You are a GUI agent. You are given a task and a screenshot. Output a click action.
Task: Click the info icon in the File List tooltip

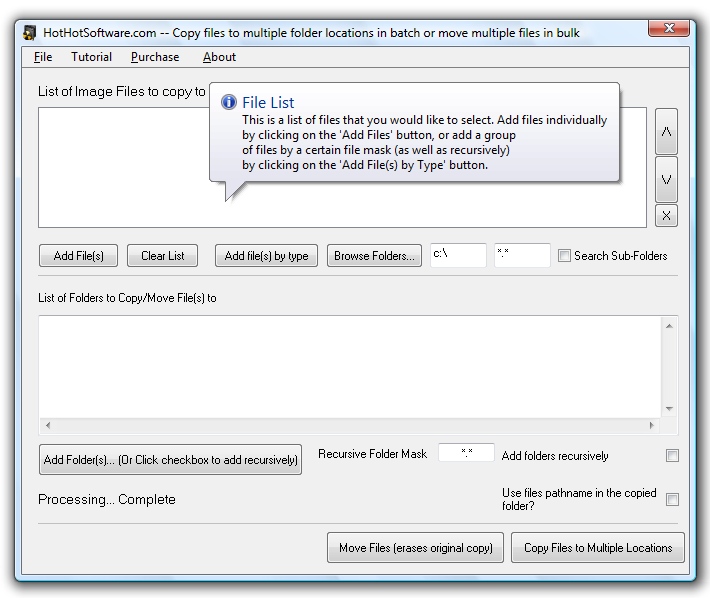tap(229, 102)
